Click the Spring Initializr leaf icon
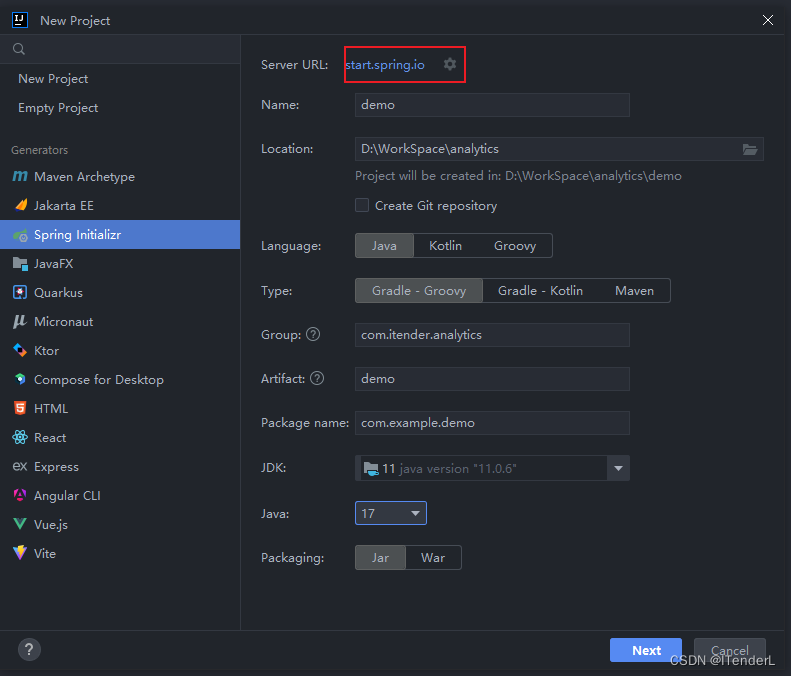The width and height of the screenshot is (791, 676). (20, 235)
